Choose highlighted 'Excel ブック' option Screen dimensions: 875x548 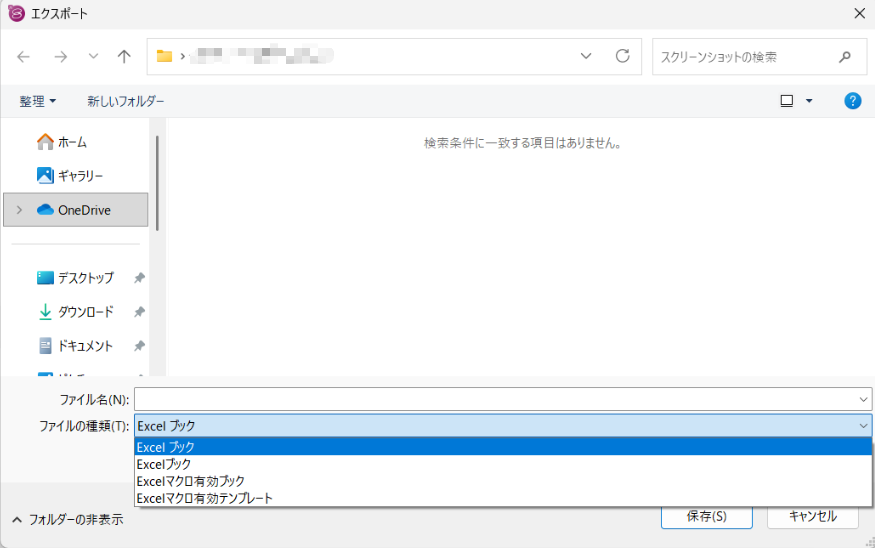coord(503,447)
